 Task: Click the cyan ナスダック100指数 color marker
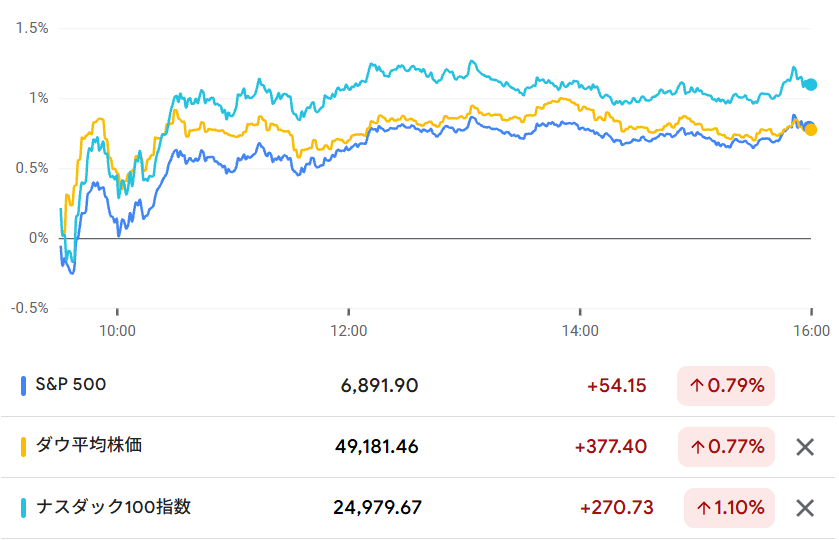click(23, 508)
